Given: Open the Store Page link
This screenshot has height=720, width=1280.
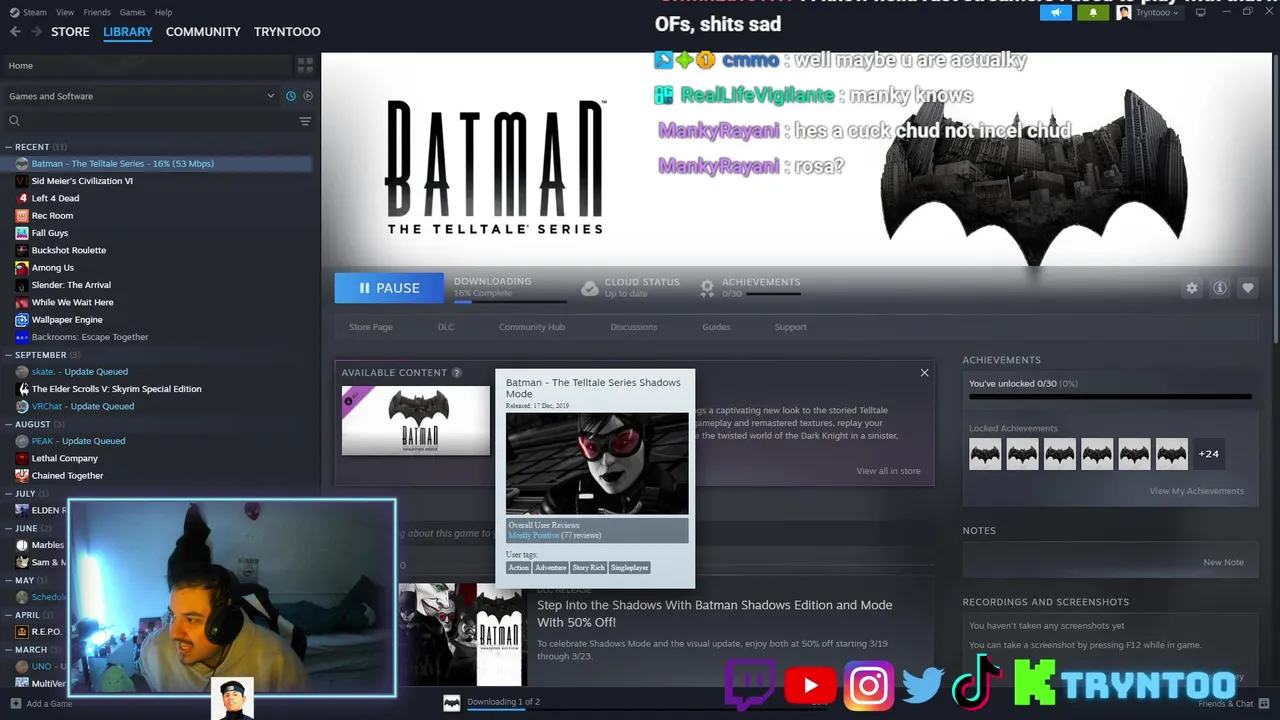Looking at the screenshot, I should click(x=370, y=327).
